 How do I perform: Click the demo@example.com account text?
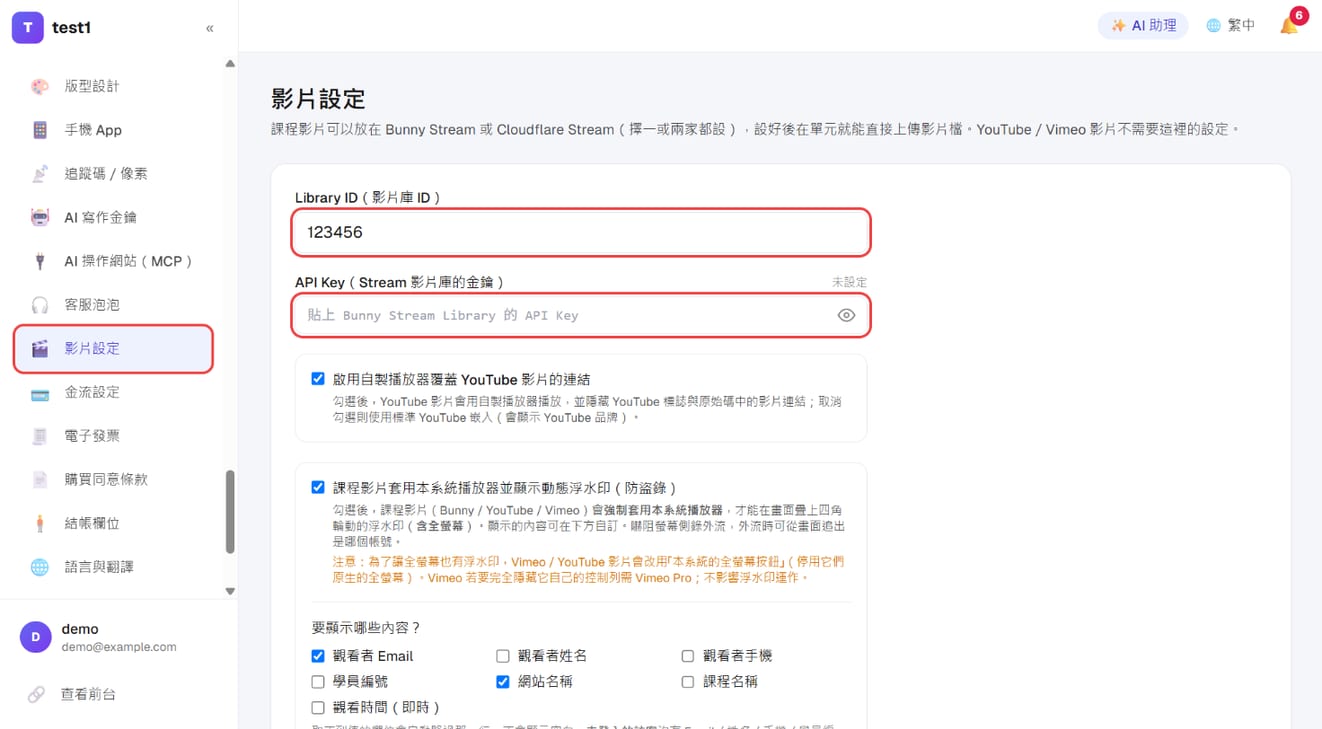click(119, 647)
